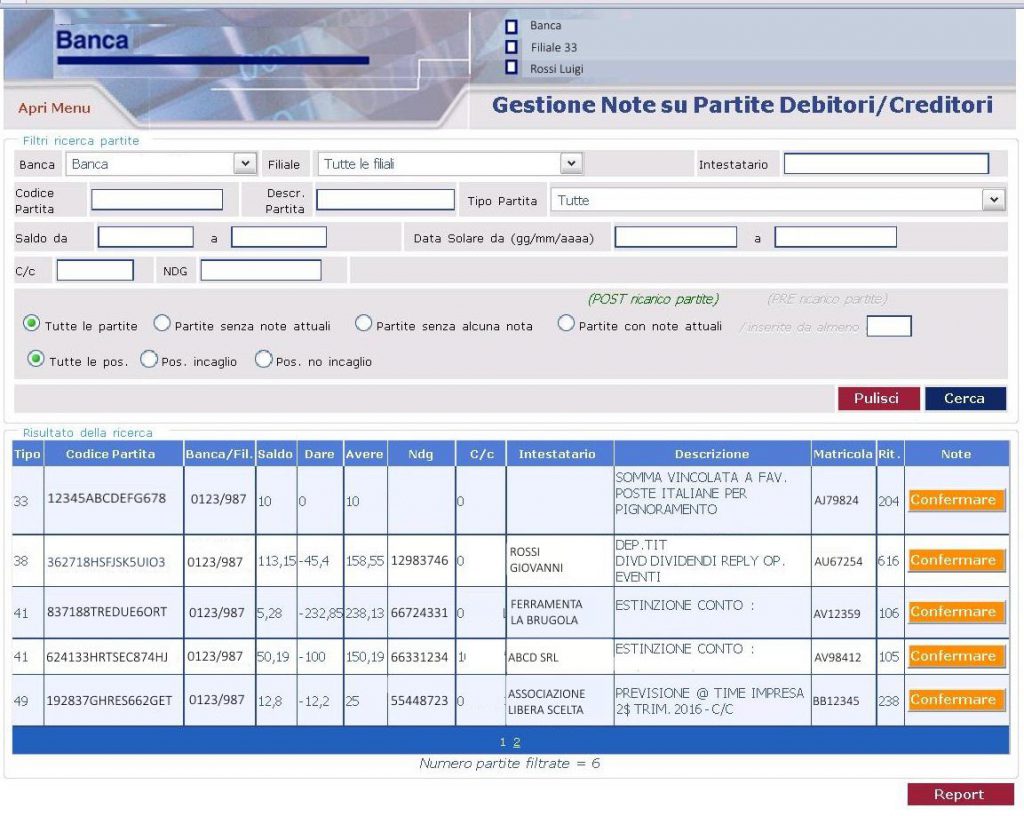Check the Filiale 33 checkbox
The width and height of the screenshot is (1024, 816).
512,46
